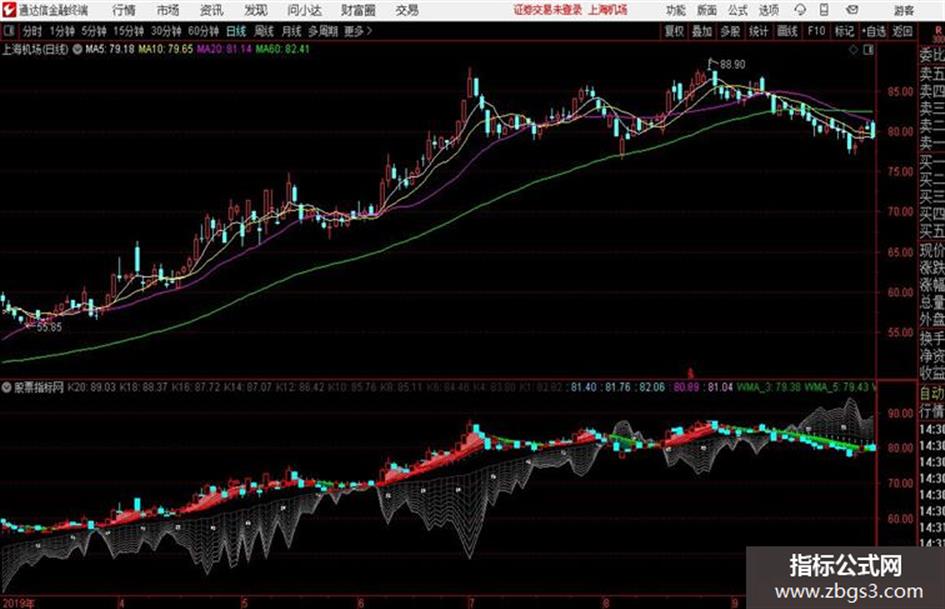Toggle the left panel icon beside 分时

pyautogui.click(x=8, y=31)
